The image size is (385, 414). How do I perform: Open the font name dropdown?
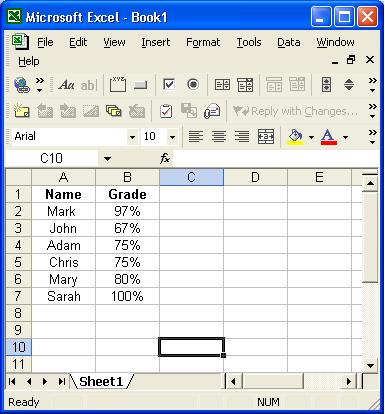point(132,137)
